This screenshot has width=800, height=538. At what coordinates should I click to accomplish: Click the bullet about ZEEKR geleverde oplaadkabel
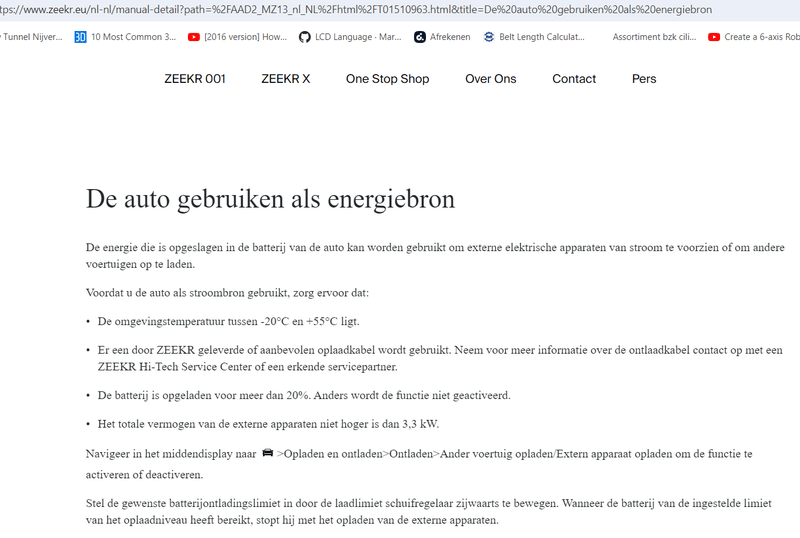click(x=440, y=358)
